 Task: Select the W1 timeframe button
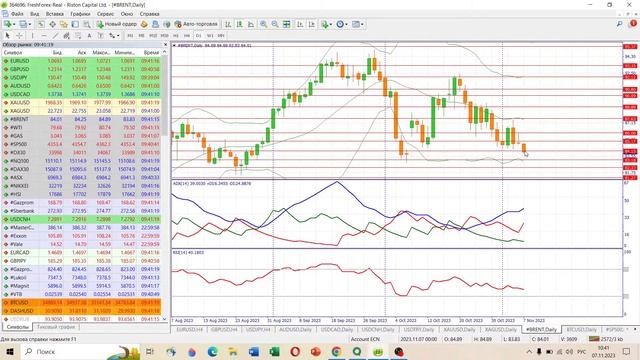pyautogui.click(x=210, y=36)
